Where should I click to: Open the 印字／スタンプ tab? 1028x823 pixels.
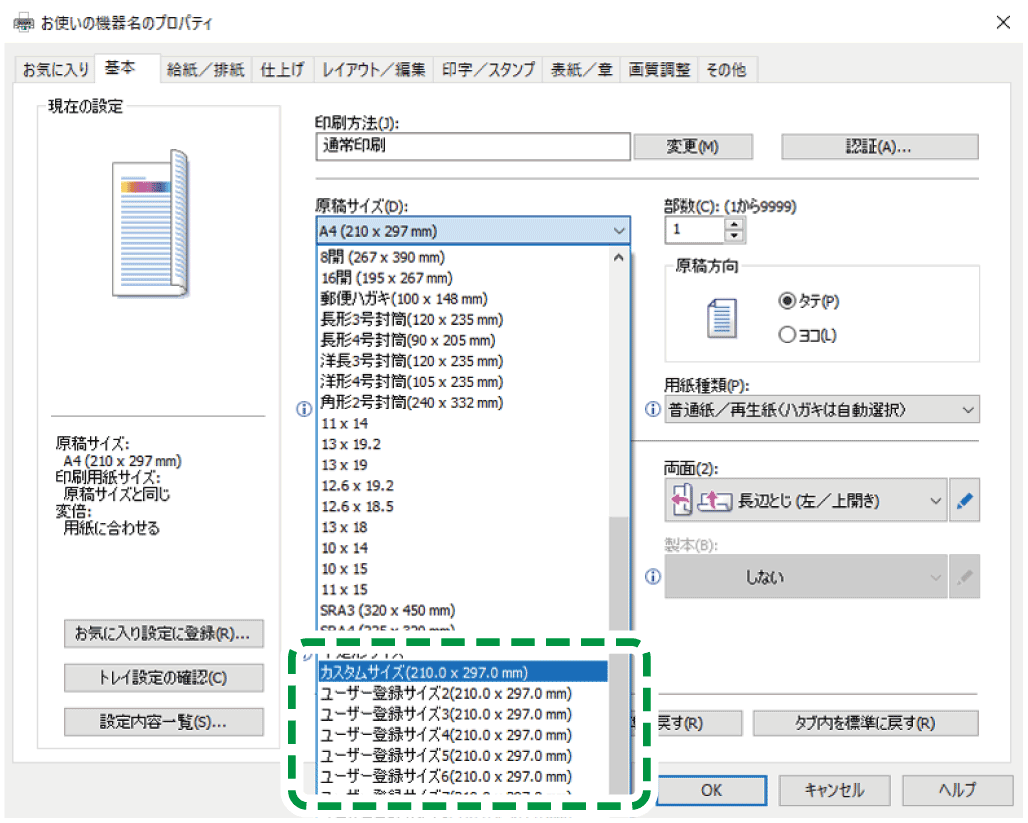click(x=488, y=70)
